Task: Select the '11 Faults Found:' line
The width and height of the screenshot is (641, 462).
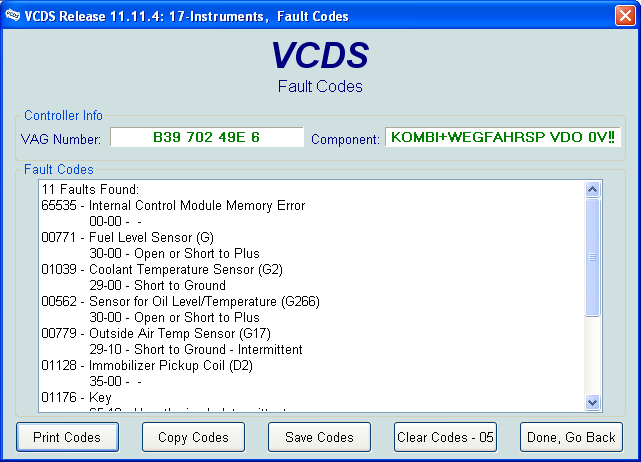Action: [90, 189]
